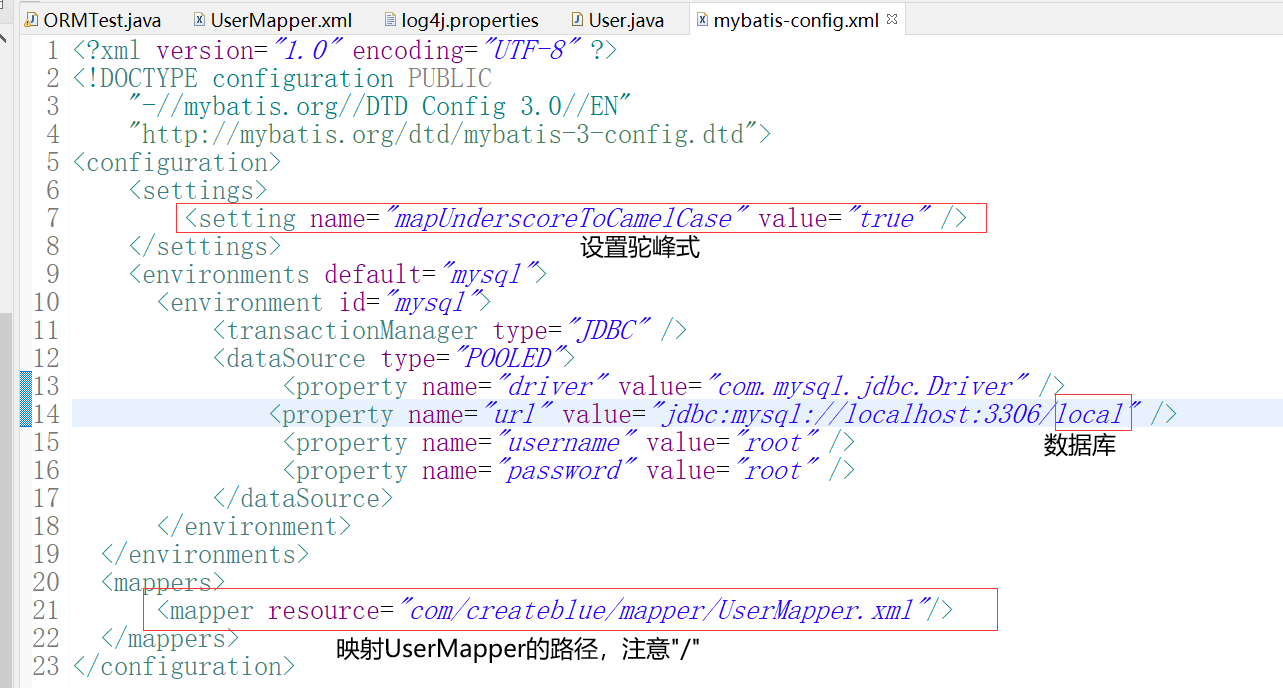Click the mapUnderscoreToCamelCase attribute value

[x=565, y=218]
